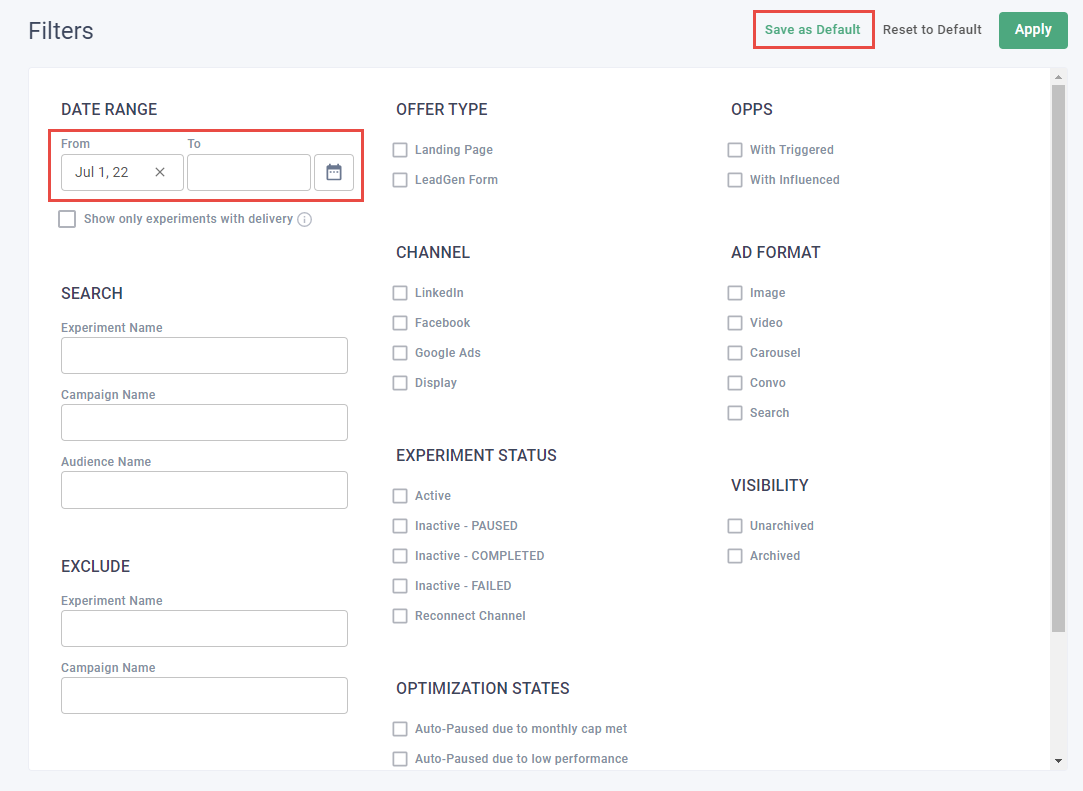This screenshot has width=1083, height=791.
Task: Click Save as Default
Action: tap(813, 30)
